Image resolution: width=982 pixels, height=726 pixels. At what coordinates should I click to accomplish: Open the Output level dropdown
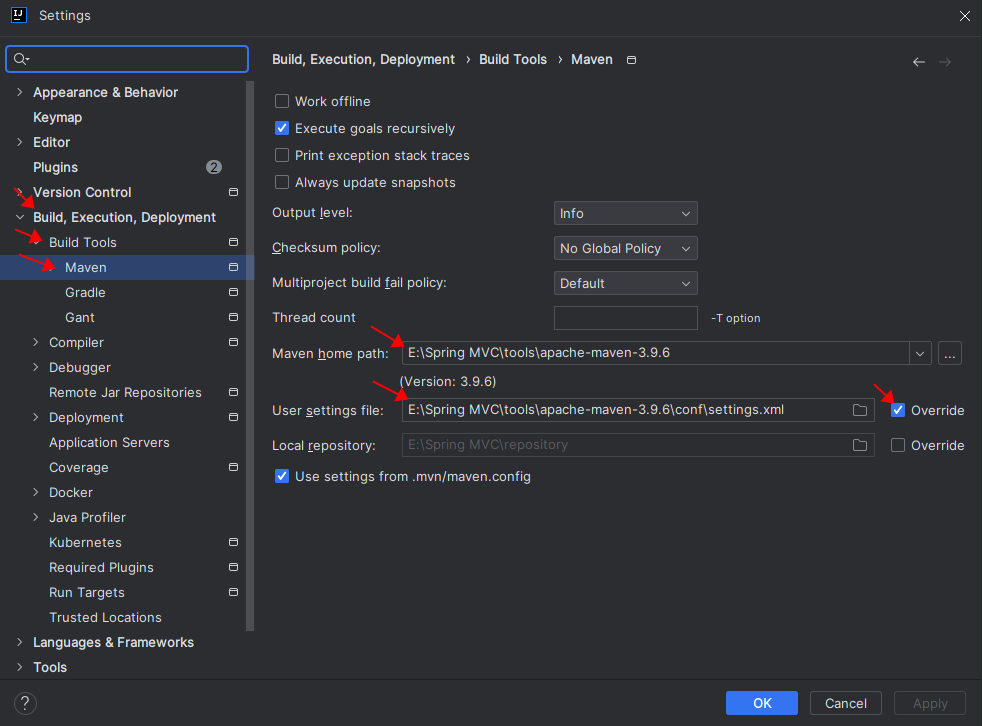click(x=625, y=213)
